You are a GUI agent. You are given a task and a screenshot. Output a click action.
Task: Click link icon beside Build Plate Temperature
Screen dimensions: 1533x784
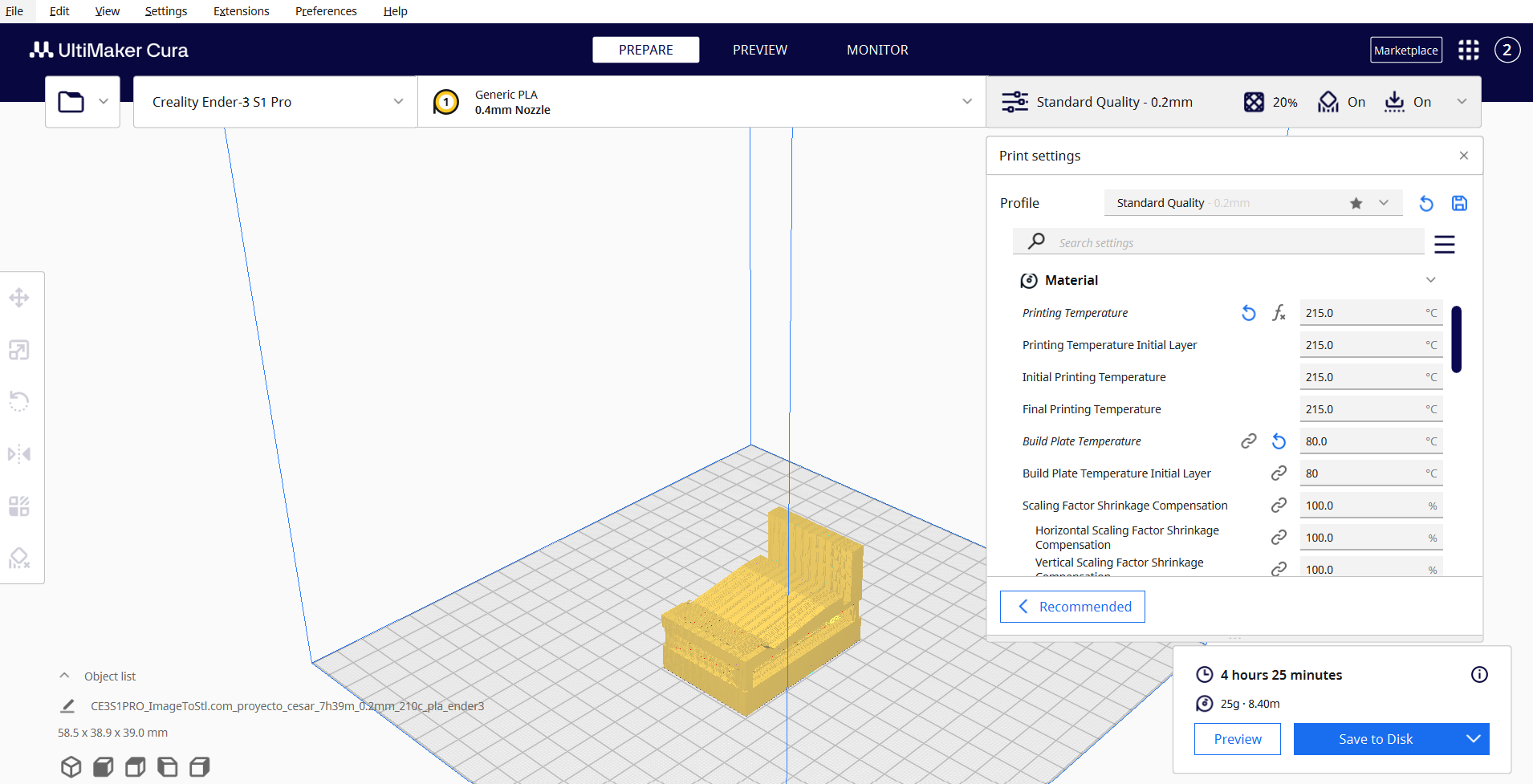click(1249, 441)
